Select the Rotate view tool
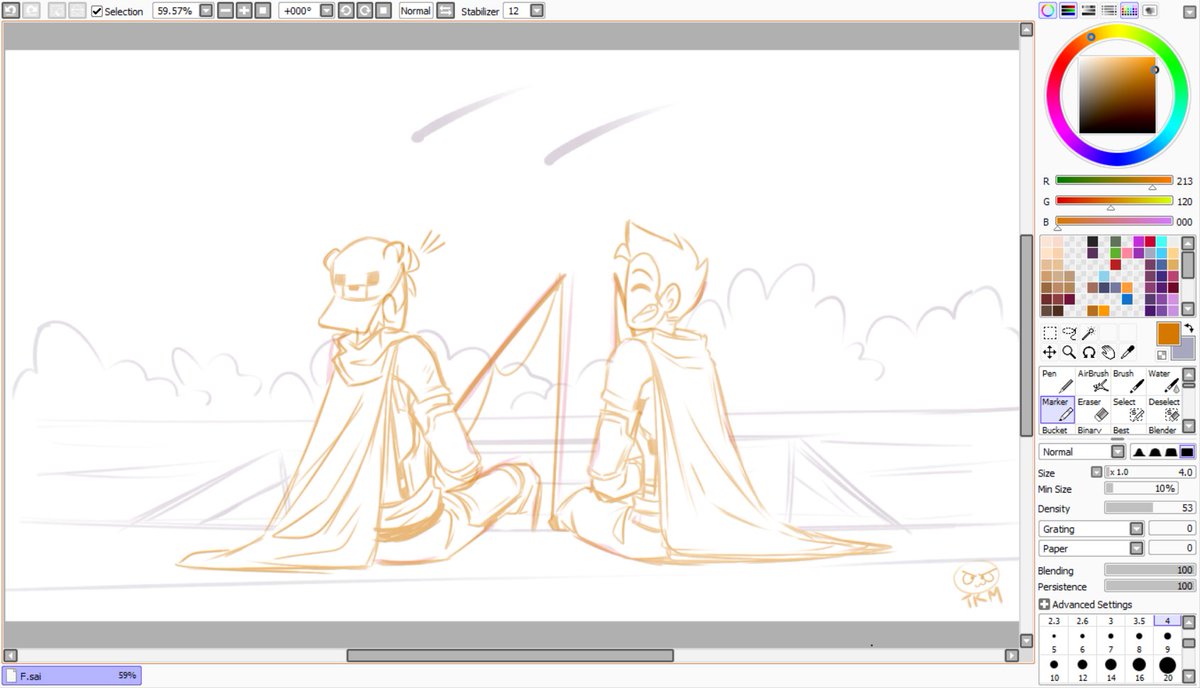 1088,352
